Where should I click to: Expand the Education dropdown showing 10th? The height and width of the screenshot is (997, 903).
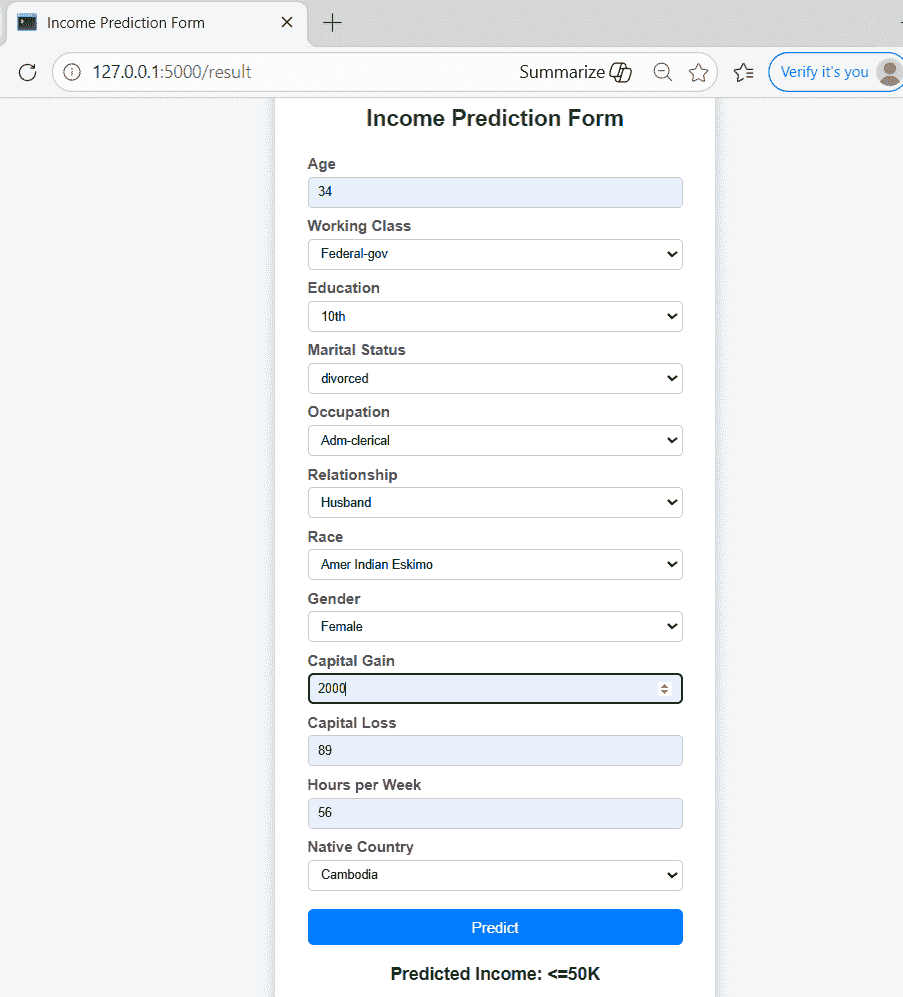click(x=495, y=316)
